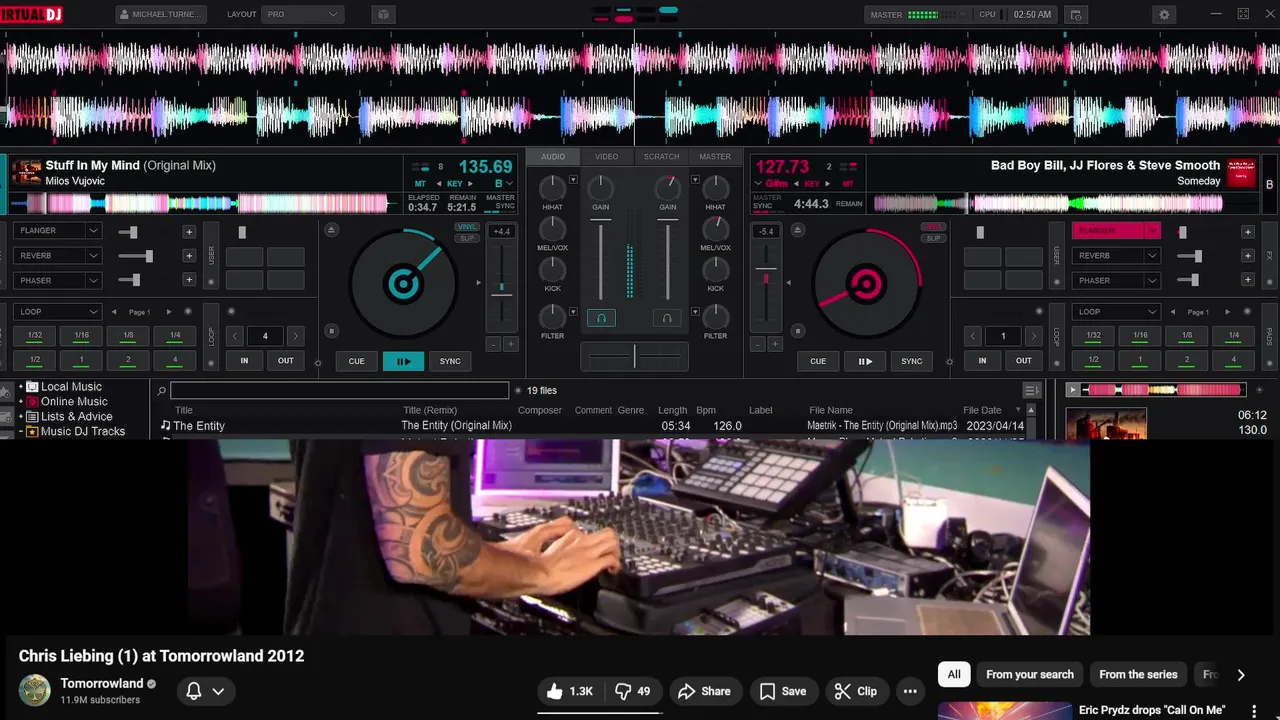The image size is (1280, 720).
Task: Double the left deck loop length
Action: [x=295, y=336]
